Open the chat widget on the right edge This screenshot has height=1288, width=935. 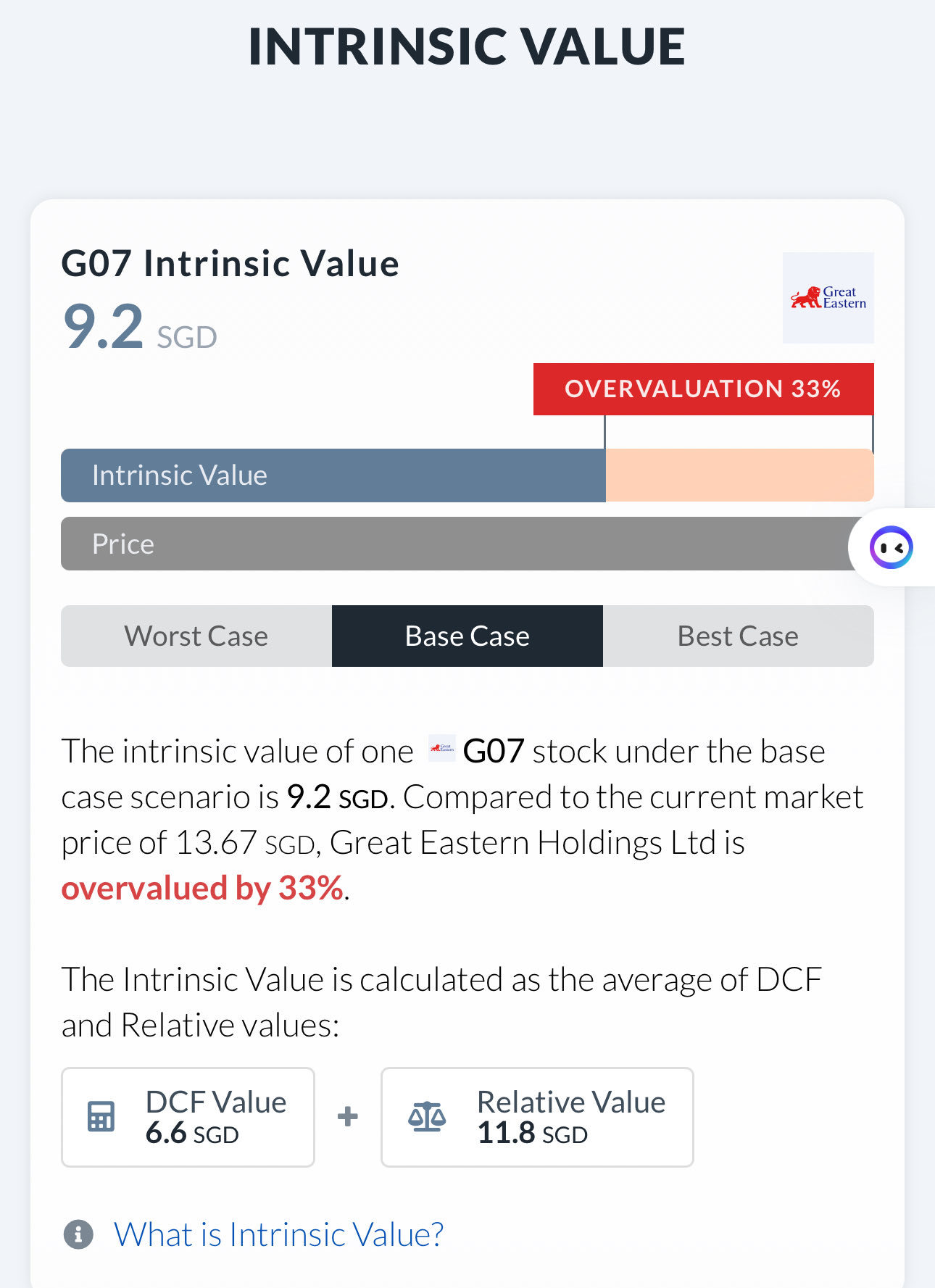[893, 548]
